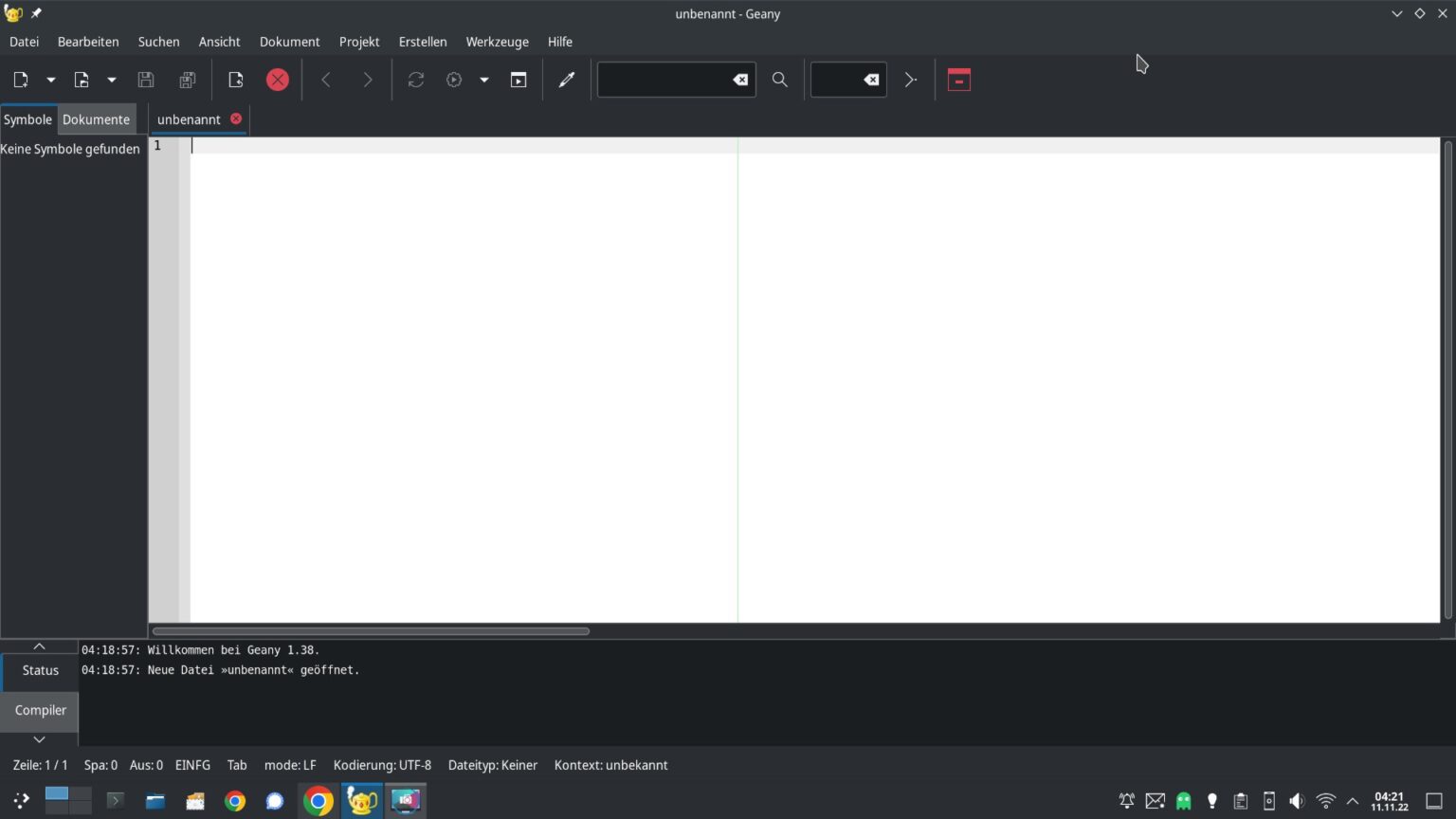Start a search with the magnifier icon
Viewport: 1456px width, 819px height.
click(x=779, y=80)
